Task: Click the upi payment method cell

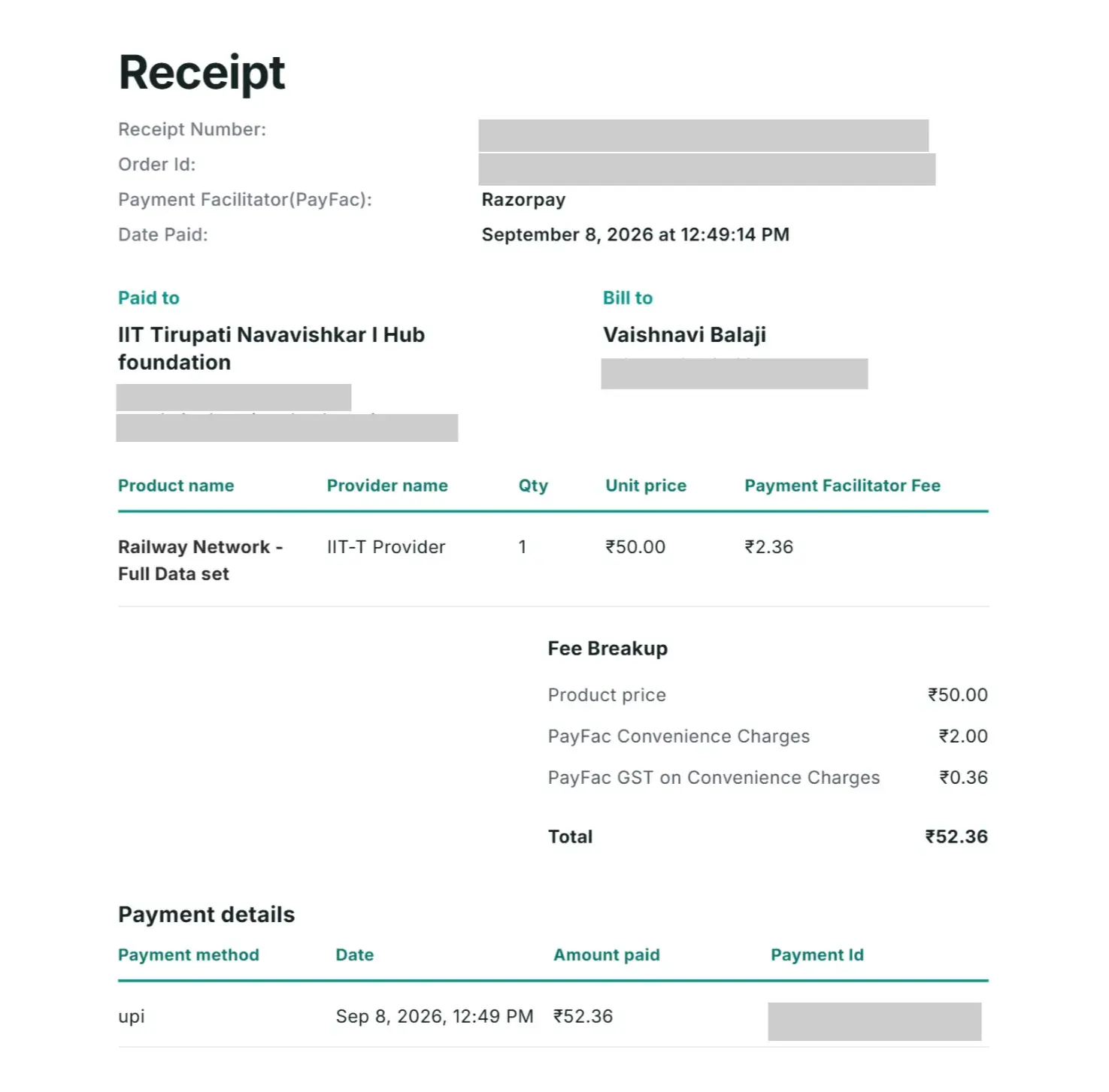Action: (132, 1018)
